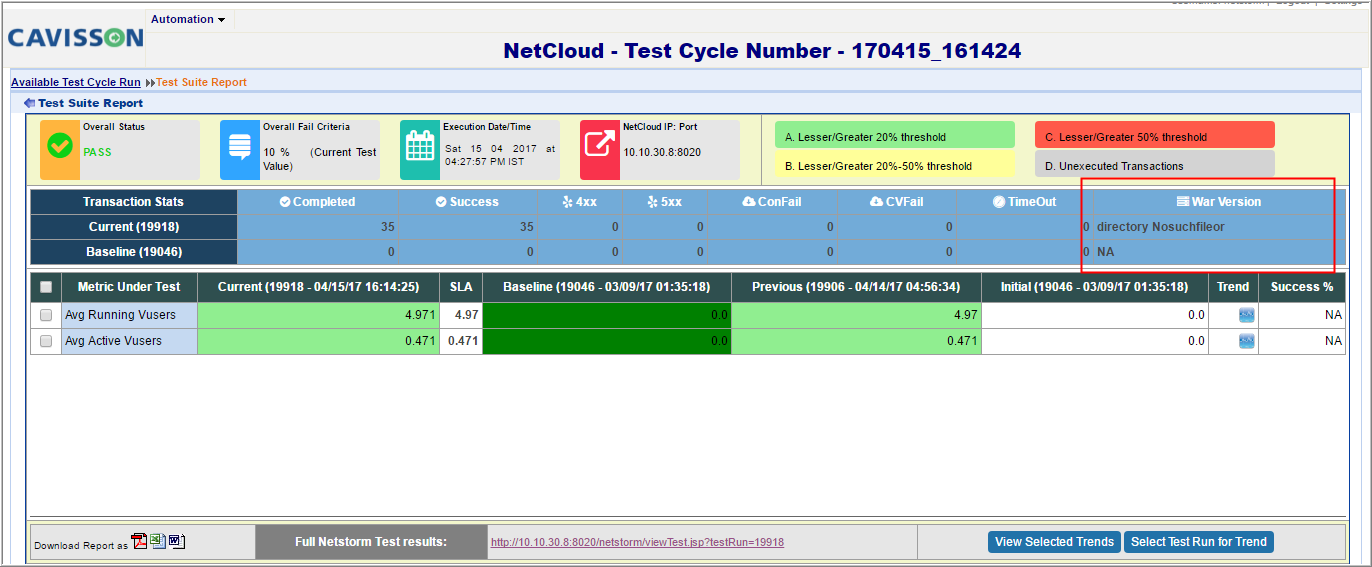
Task: Check the Avg Running Vusers checkbox
Action: click(45, 315)
